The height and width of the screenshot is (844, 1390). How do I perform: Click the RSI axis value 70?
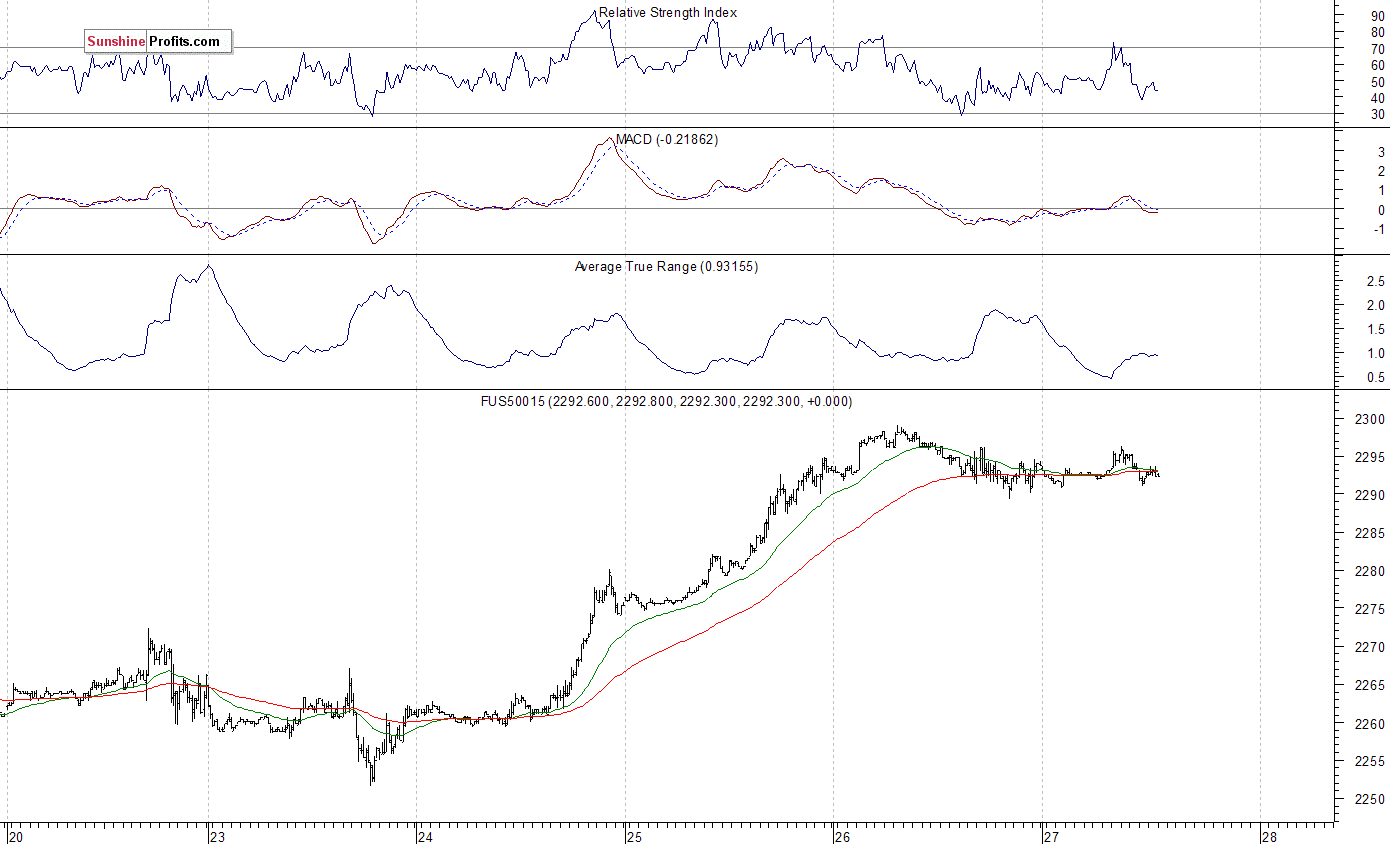(1377, 48)
